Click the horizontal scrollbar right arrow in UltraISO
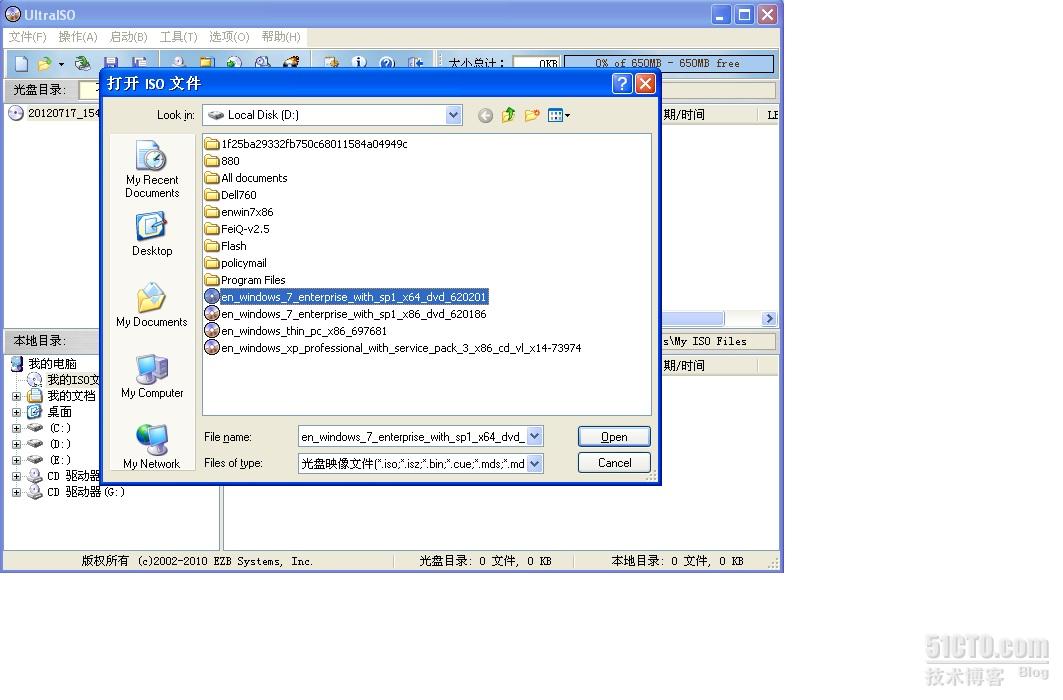Image resolution: width=1063 pixels, height=700 pixels. 768,318
